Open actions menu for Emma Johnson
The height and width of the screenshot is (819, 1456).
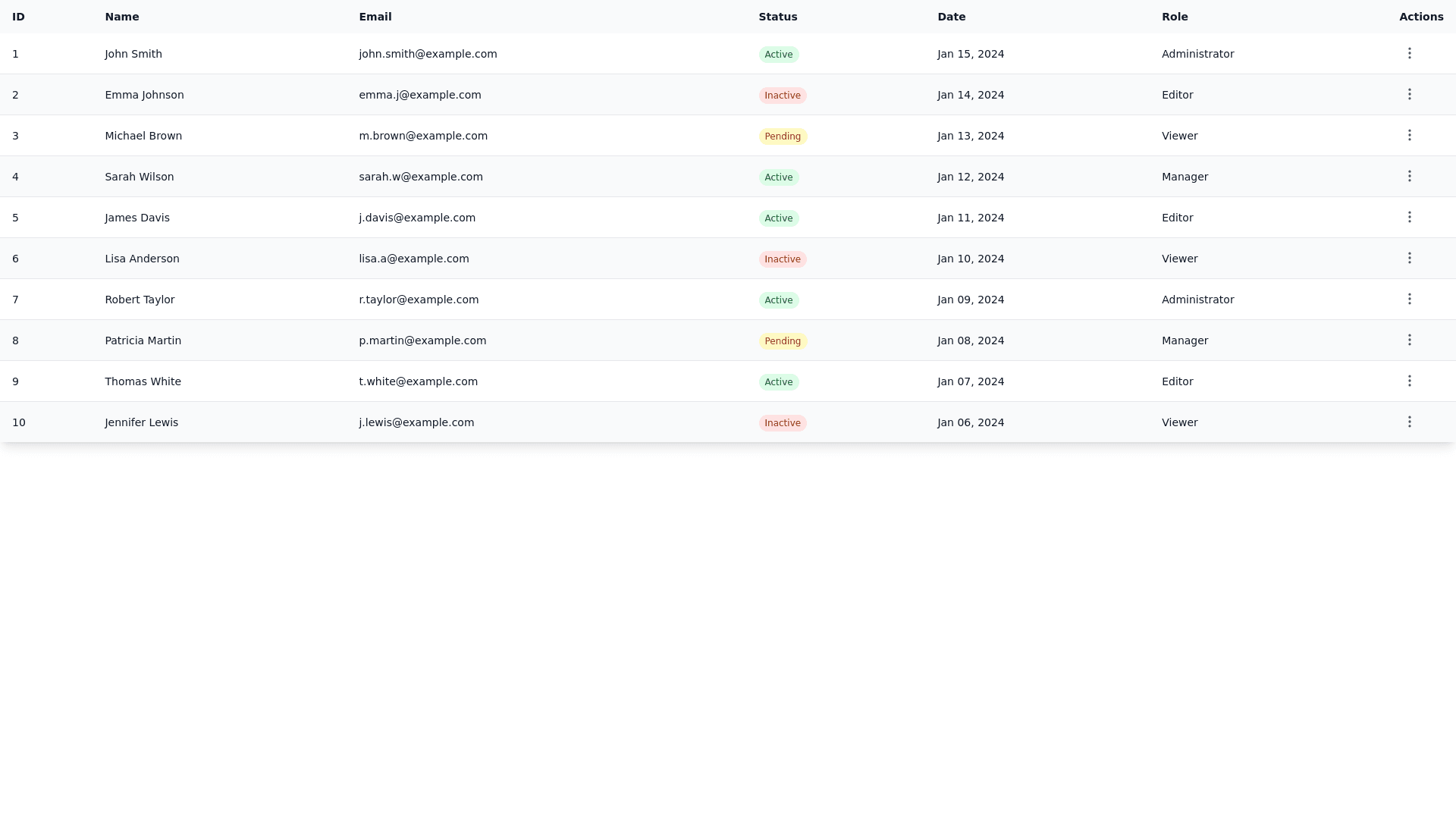coord(1409,94)
